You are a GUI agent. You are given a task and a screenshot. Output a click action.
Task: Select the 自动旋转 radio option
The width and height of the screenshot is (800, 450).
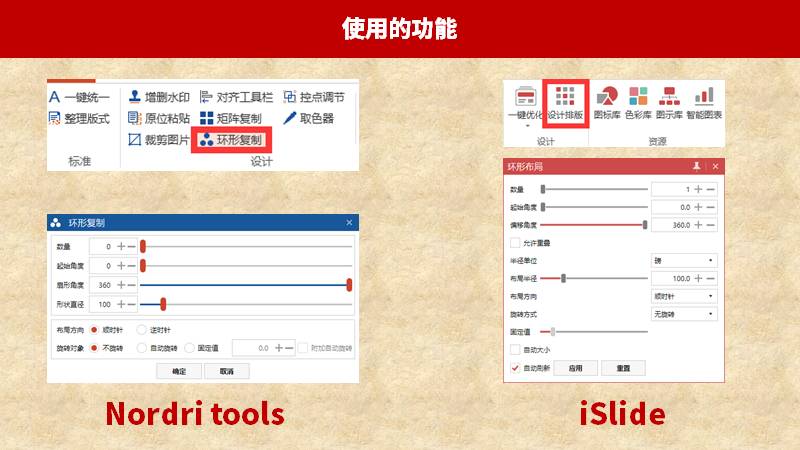click(142, 348)
